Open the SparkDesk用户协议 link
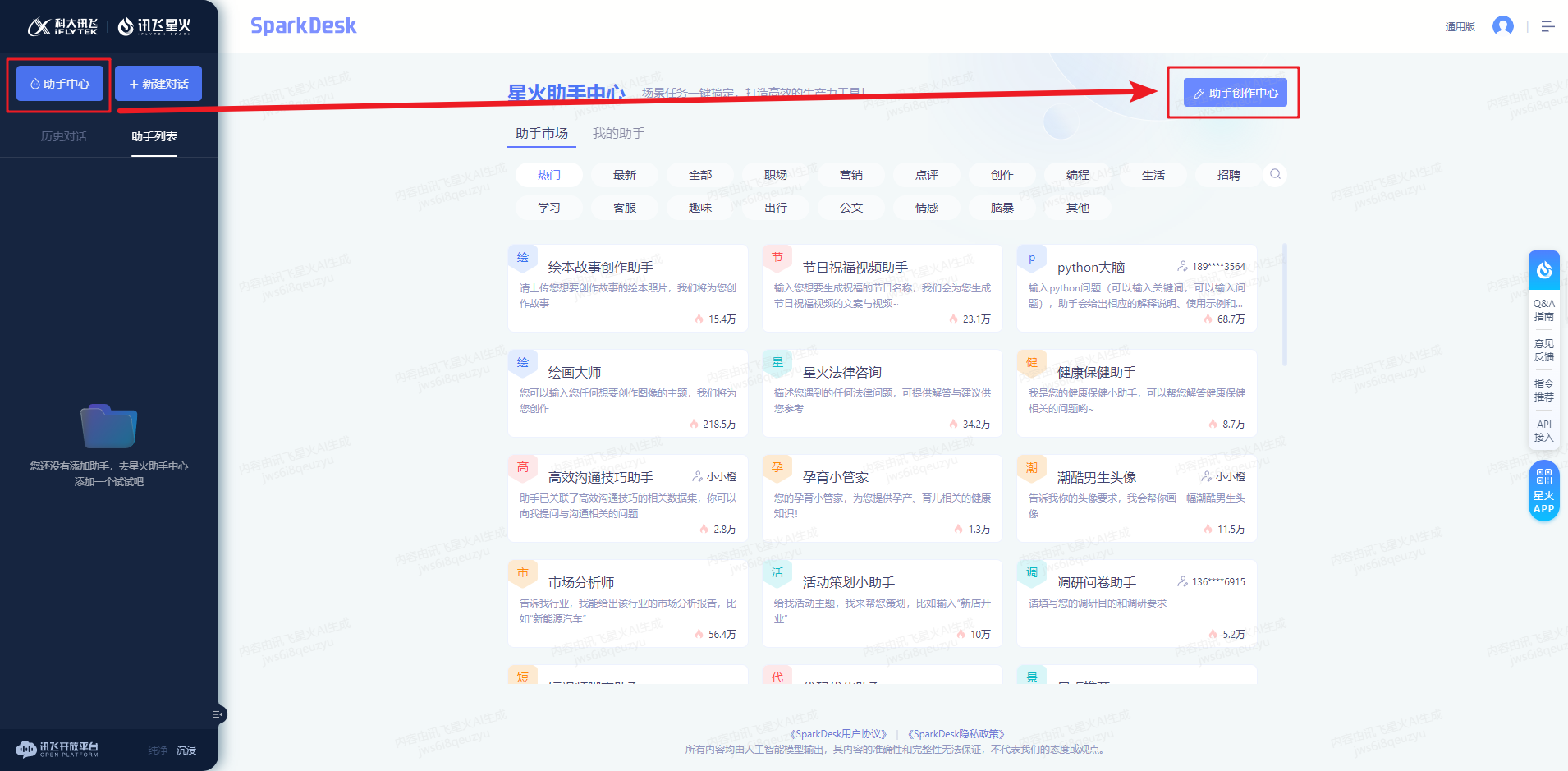The height and width of the screenshot is (771, 1568). [x=837, y=734]
